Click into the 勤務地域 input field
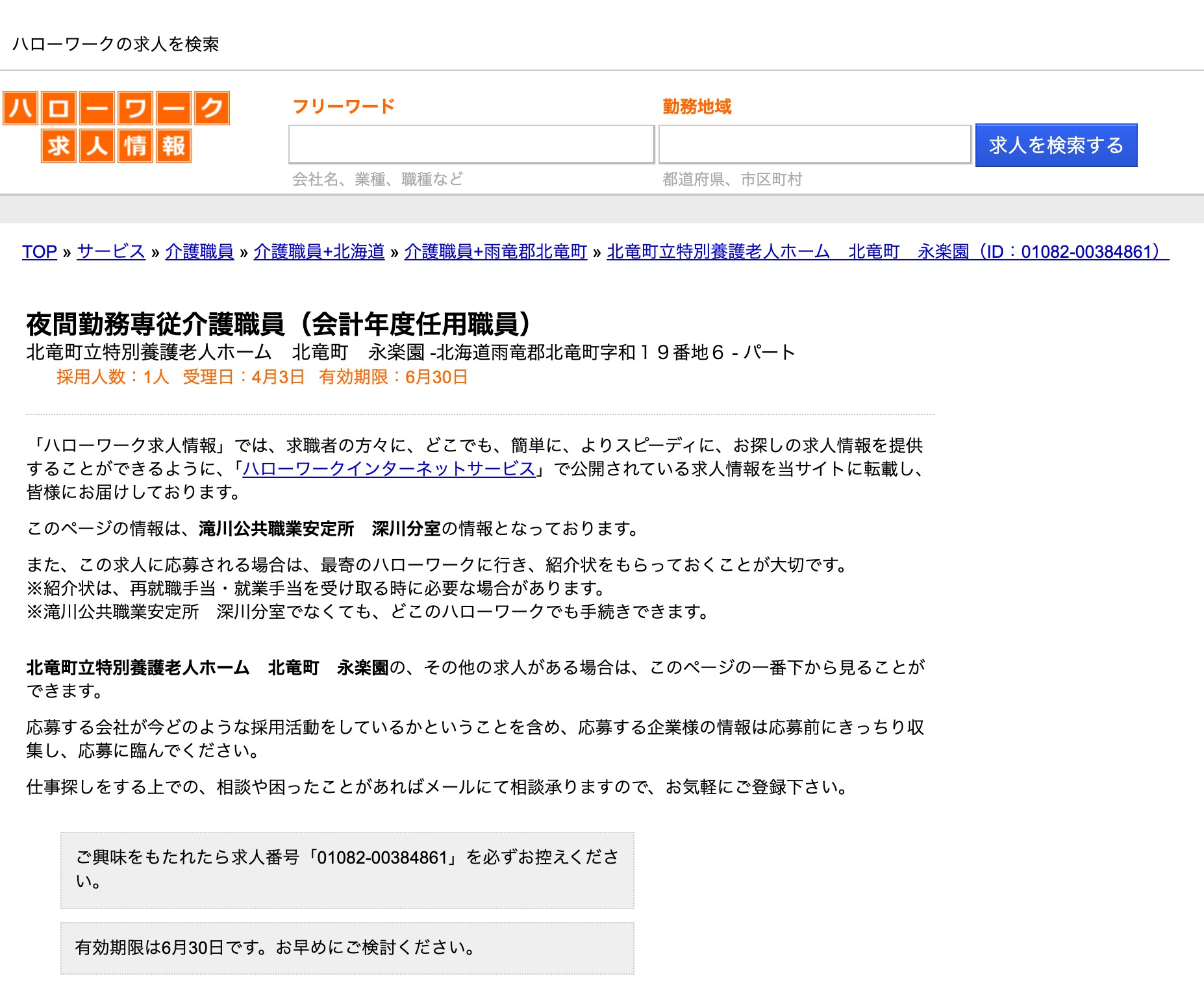The height and width of the screenshot is (987, 1204). 814,144
